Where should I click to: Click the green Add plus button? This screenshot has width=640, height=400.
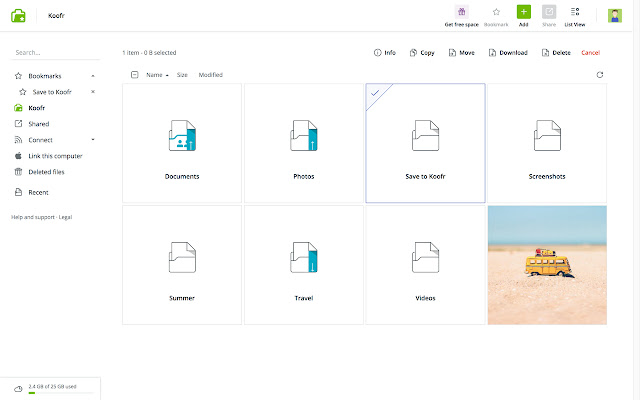pos(524,12)
